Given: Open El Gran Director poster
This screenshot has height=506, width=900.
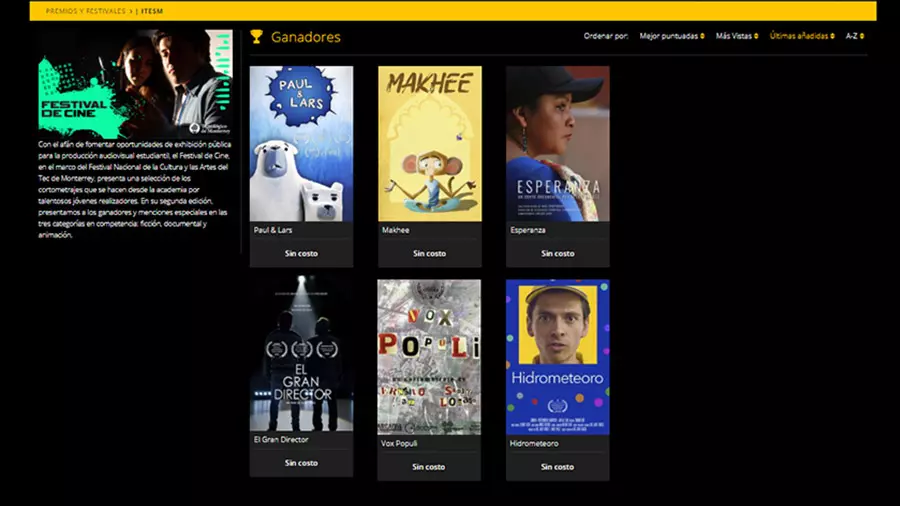Looking at the screenshot, I should click(x=301, y=353).
